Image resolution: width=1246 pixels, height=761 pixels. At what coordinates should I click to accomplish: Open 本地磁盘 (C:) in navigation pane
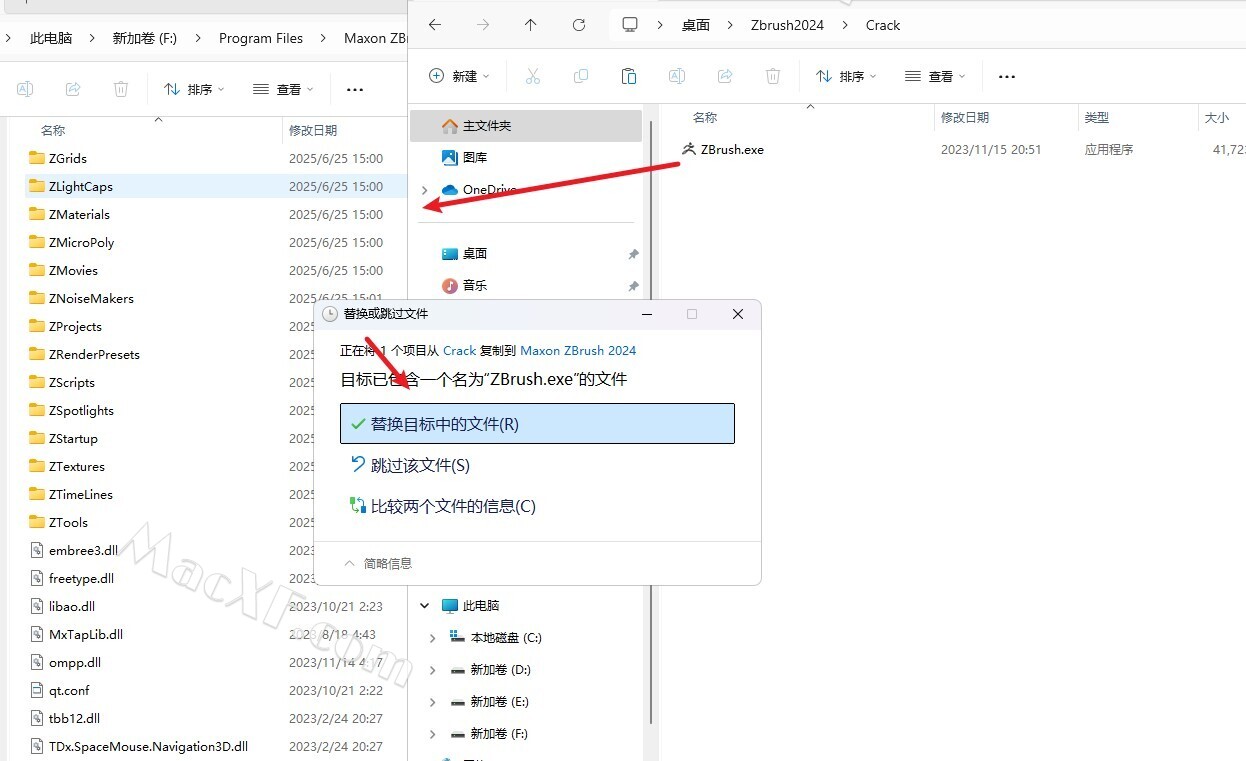click(x=495, y=638)
